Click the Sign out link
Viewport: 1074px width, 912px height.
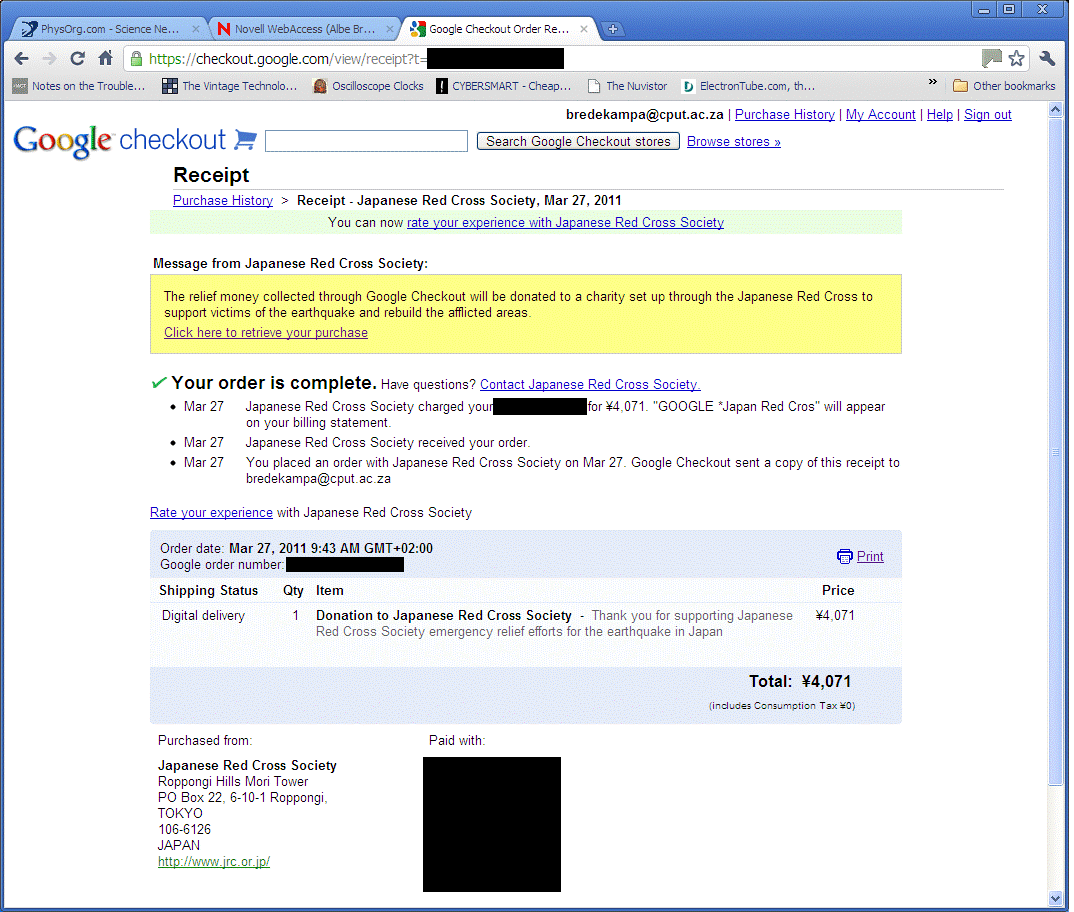coord(988,114)
